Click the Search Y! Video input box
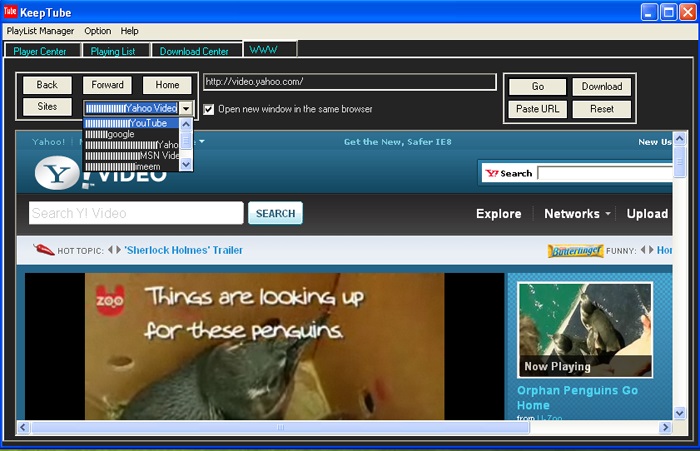 (x=136, y=213)
